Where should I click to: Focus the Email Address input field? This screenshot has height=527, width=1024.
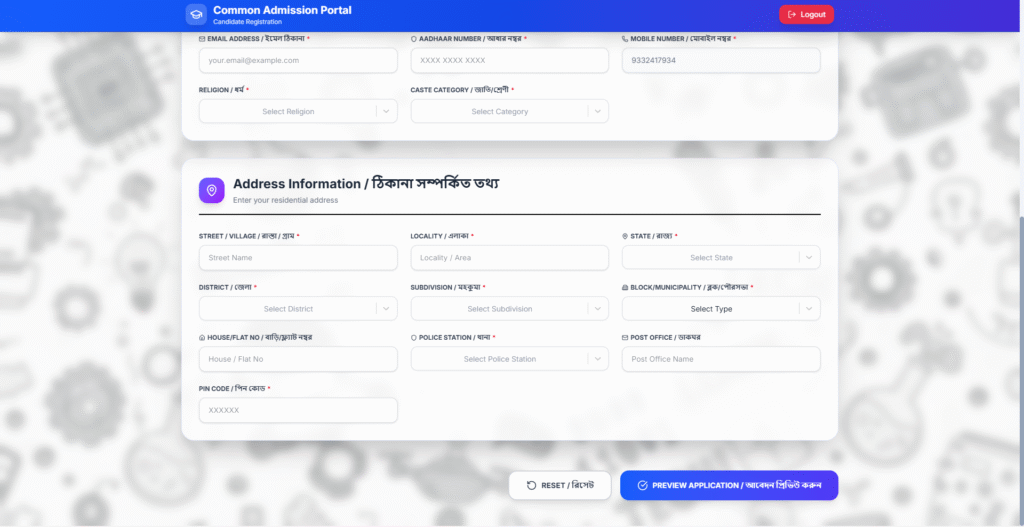pyautogui.click(x=298, y=61)
